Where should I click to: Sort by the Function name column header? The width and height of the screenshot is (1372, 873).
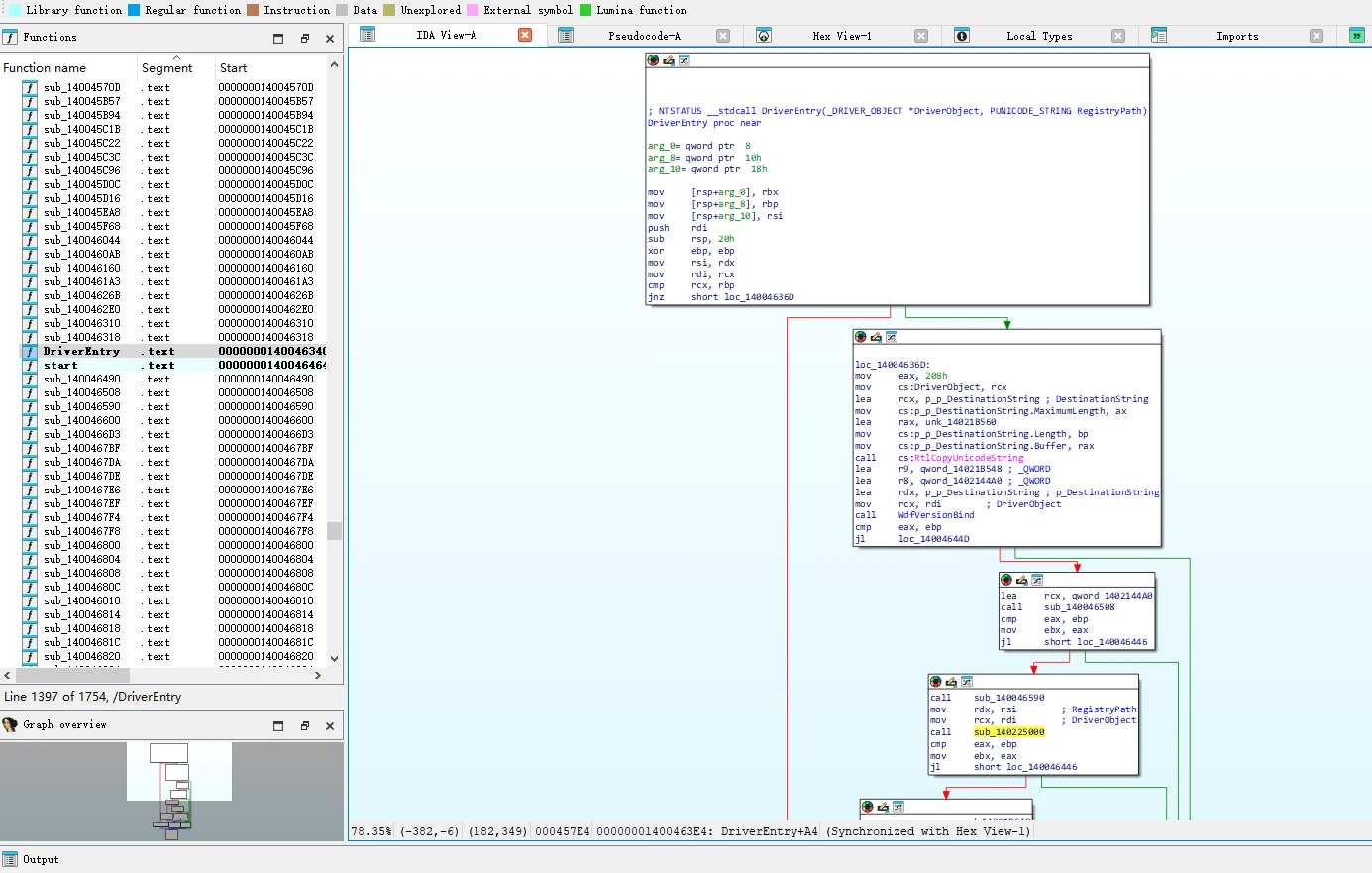click(45, 68)
